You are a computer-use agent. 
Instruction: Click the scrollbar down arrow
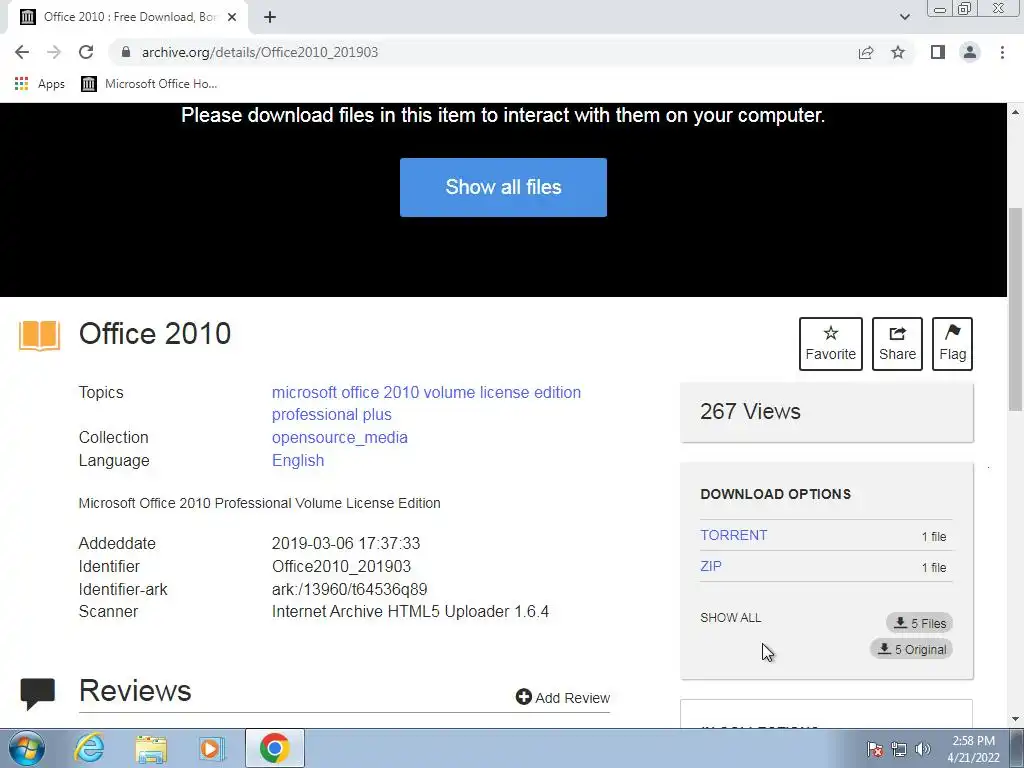coord(1016,719)
